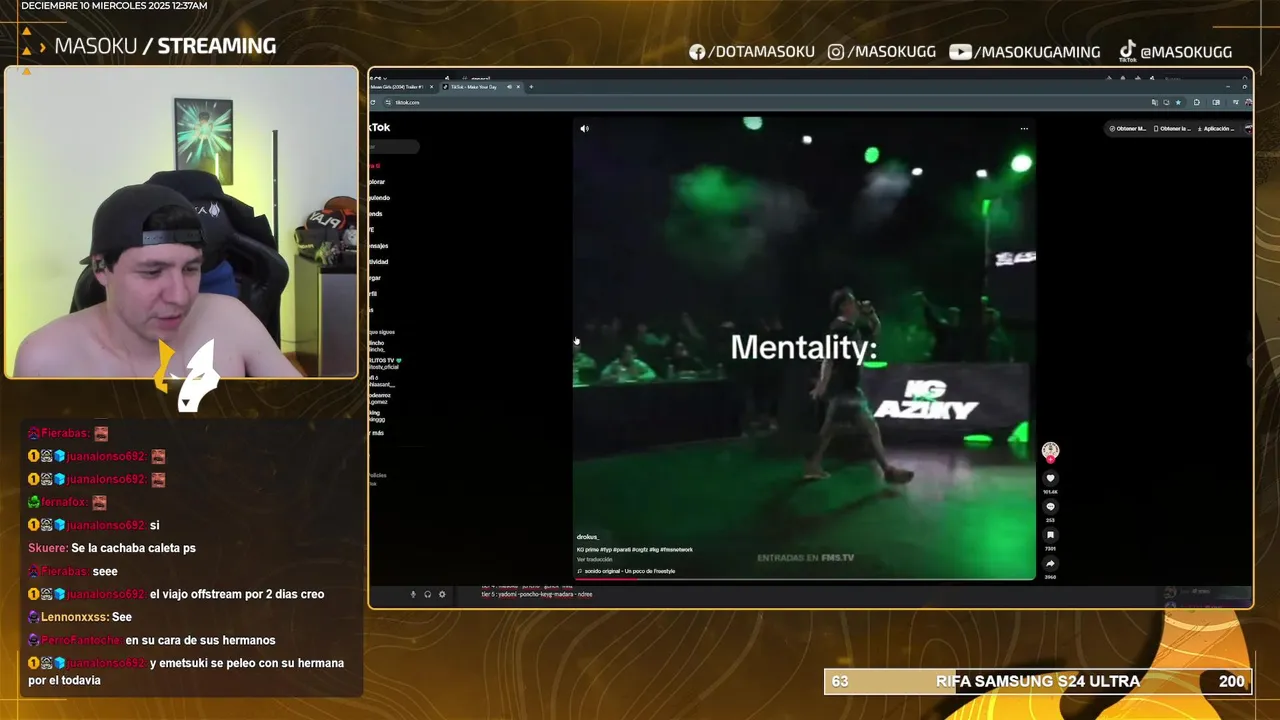This screenshot has width=1280, height=720.
Task: Open the 'Para ti' sidebar item
Action: tap(375, 166)
